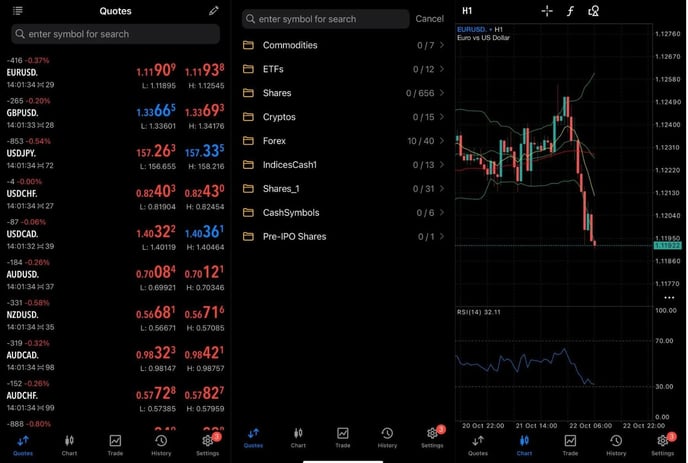Expand the CashSymbols row chevron
Screen dimensions: 688x463
coord(441,212)
